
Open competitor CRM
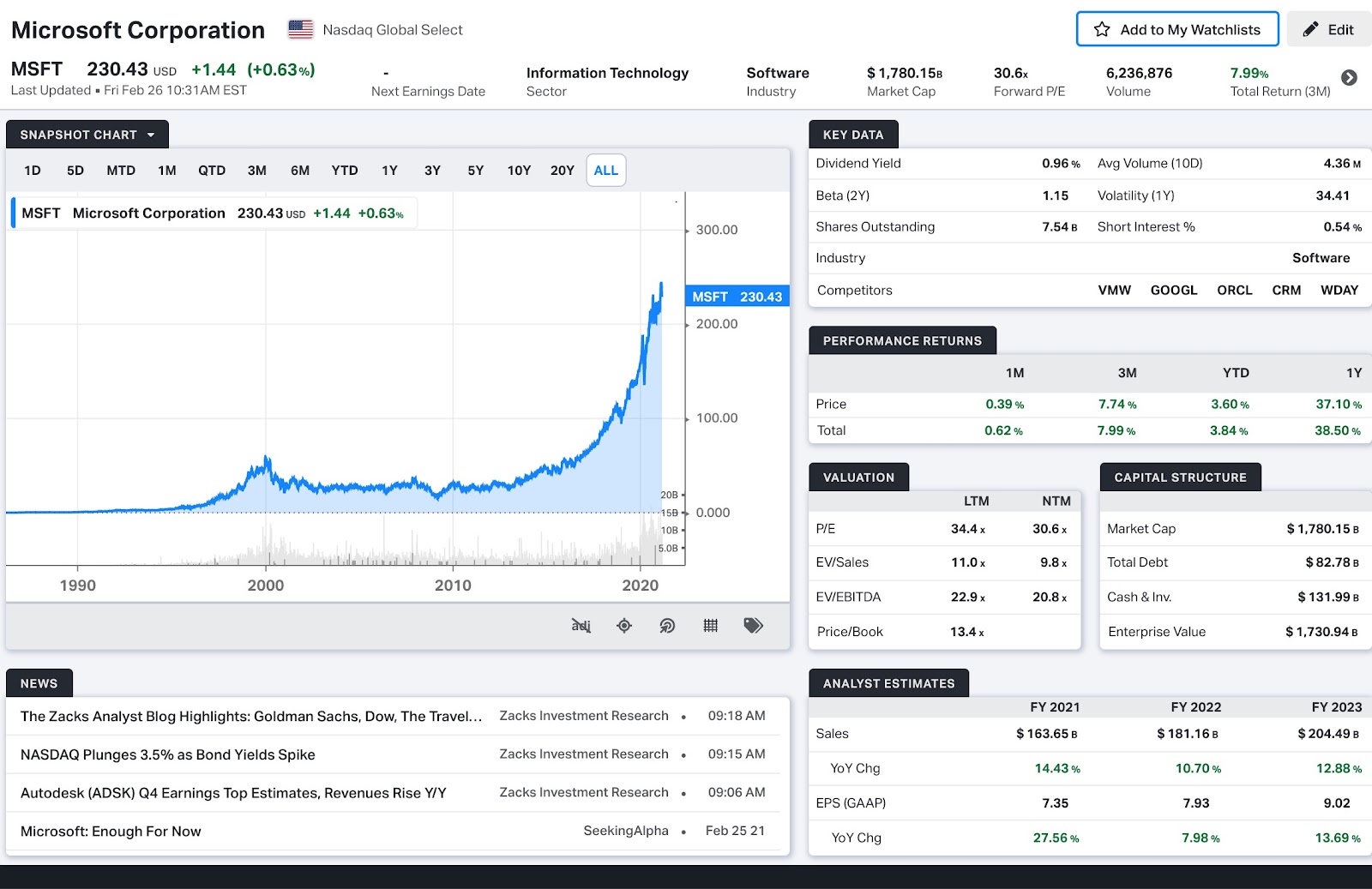pyautogui.click(x=1286, y=291)
